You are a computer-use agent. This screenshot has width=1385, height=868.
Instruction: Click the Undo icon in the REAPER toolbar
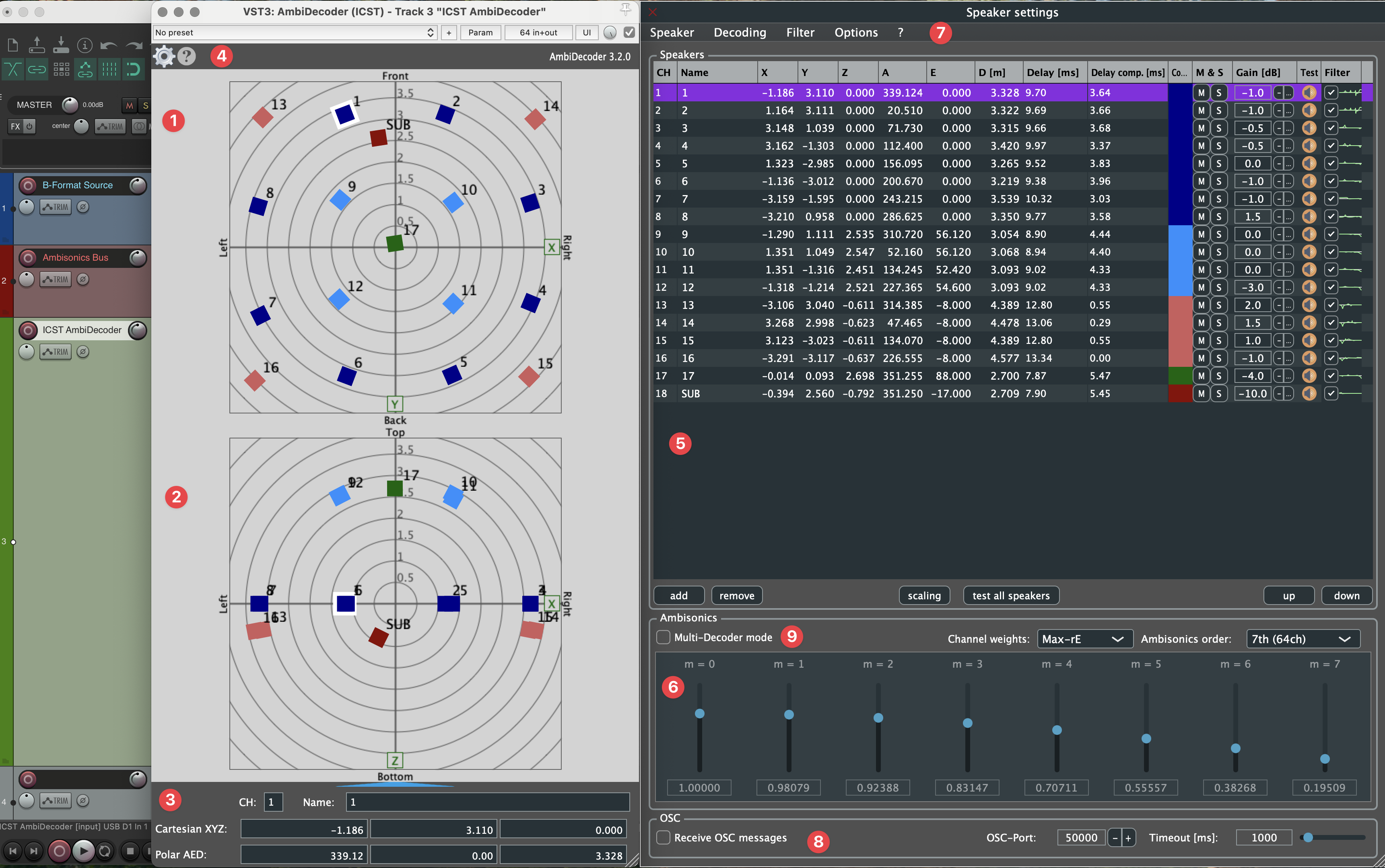[x=109, y=45]
